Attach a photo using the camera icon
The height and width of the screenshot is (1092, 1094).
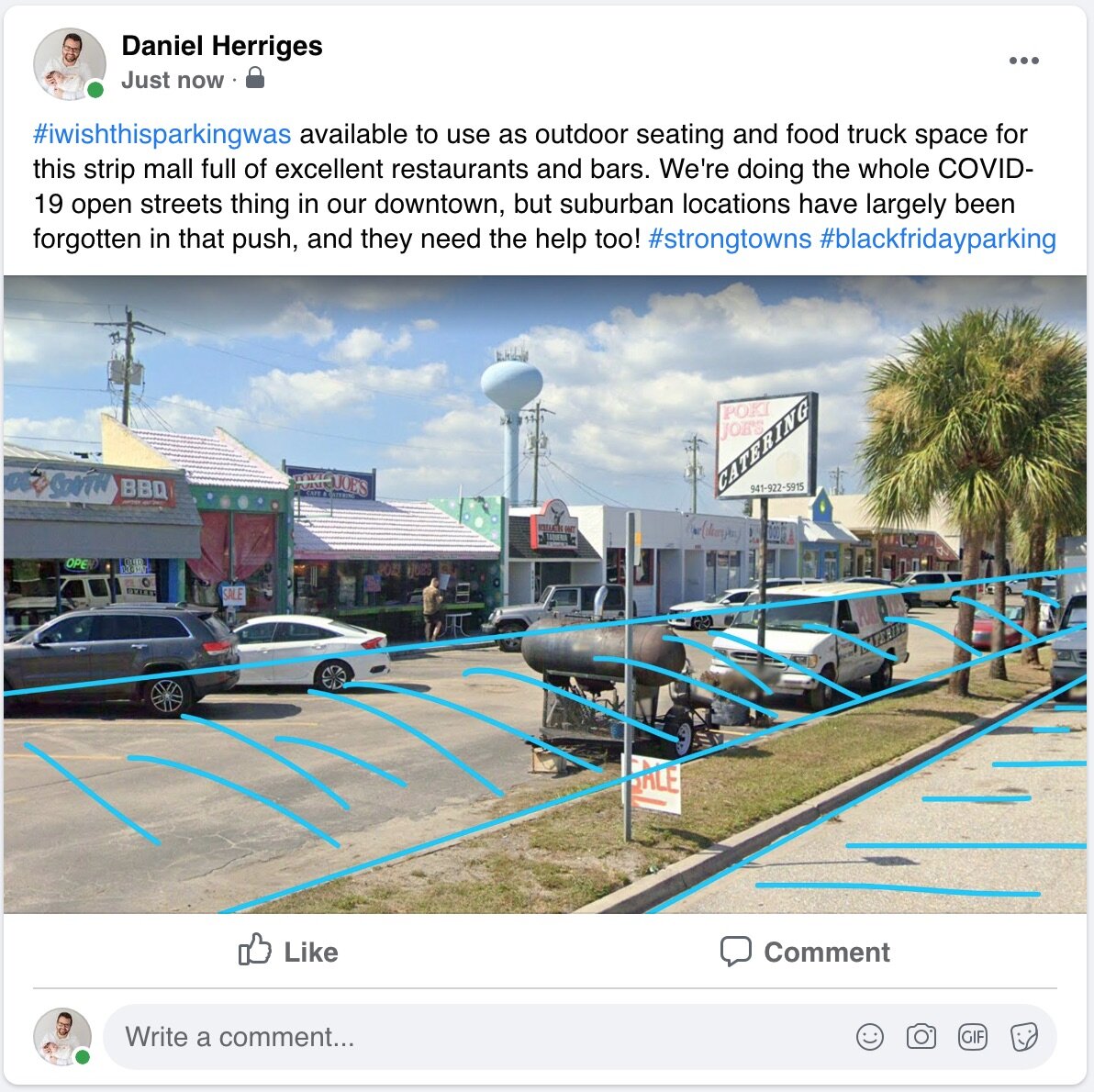pos(921,1037)
